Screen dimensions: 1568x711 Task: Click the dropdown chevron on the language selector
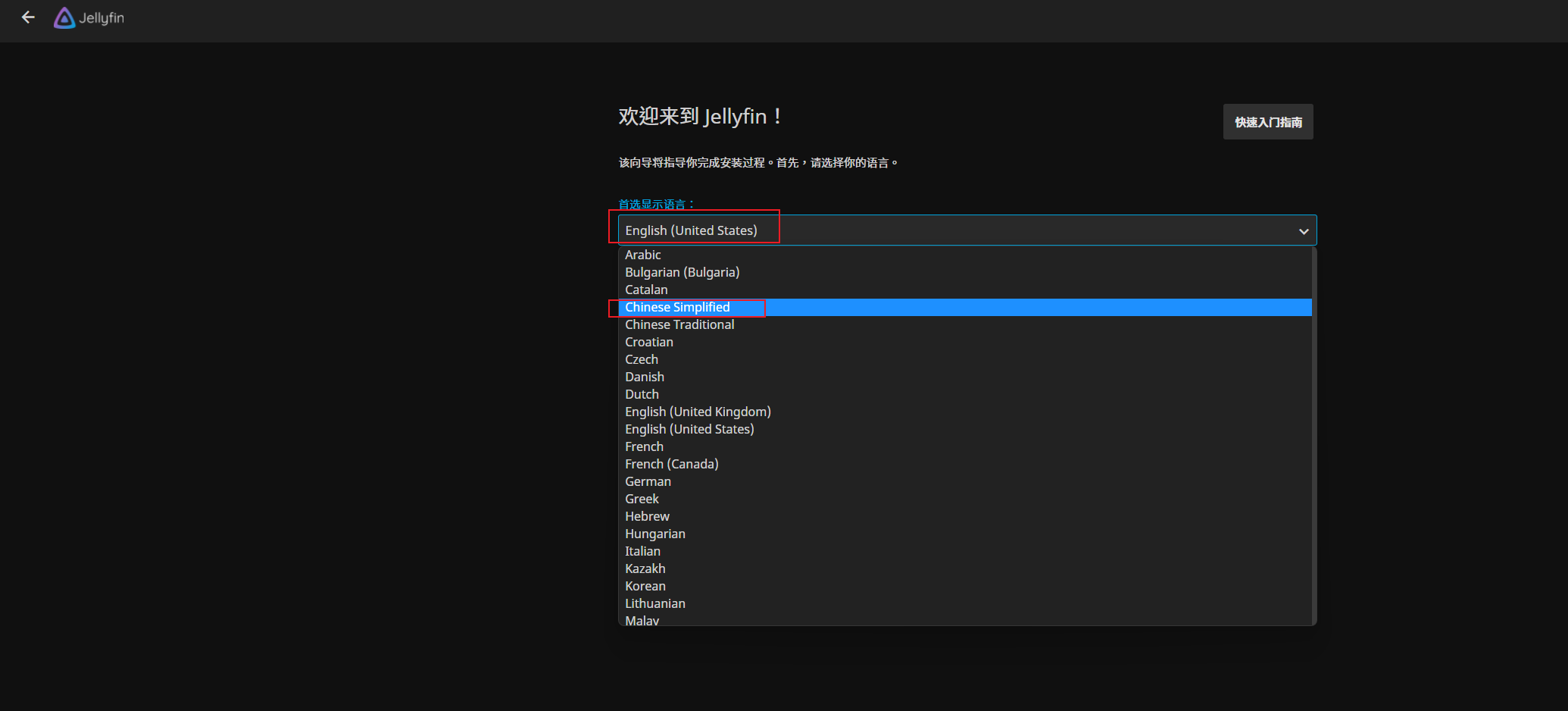tap(1304, 230)
